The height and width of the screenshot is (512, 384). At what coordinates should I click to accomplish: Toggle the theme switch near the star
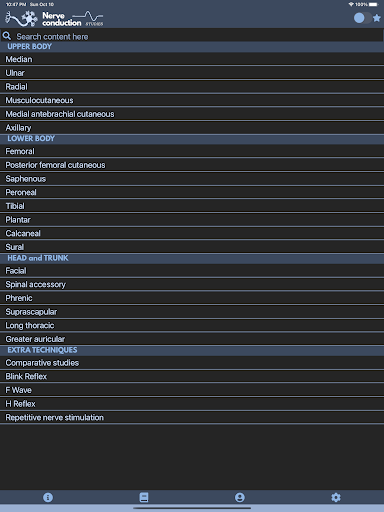[362, 18]
